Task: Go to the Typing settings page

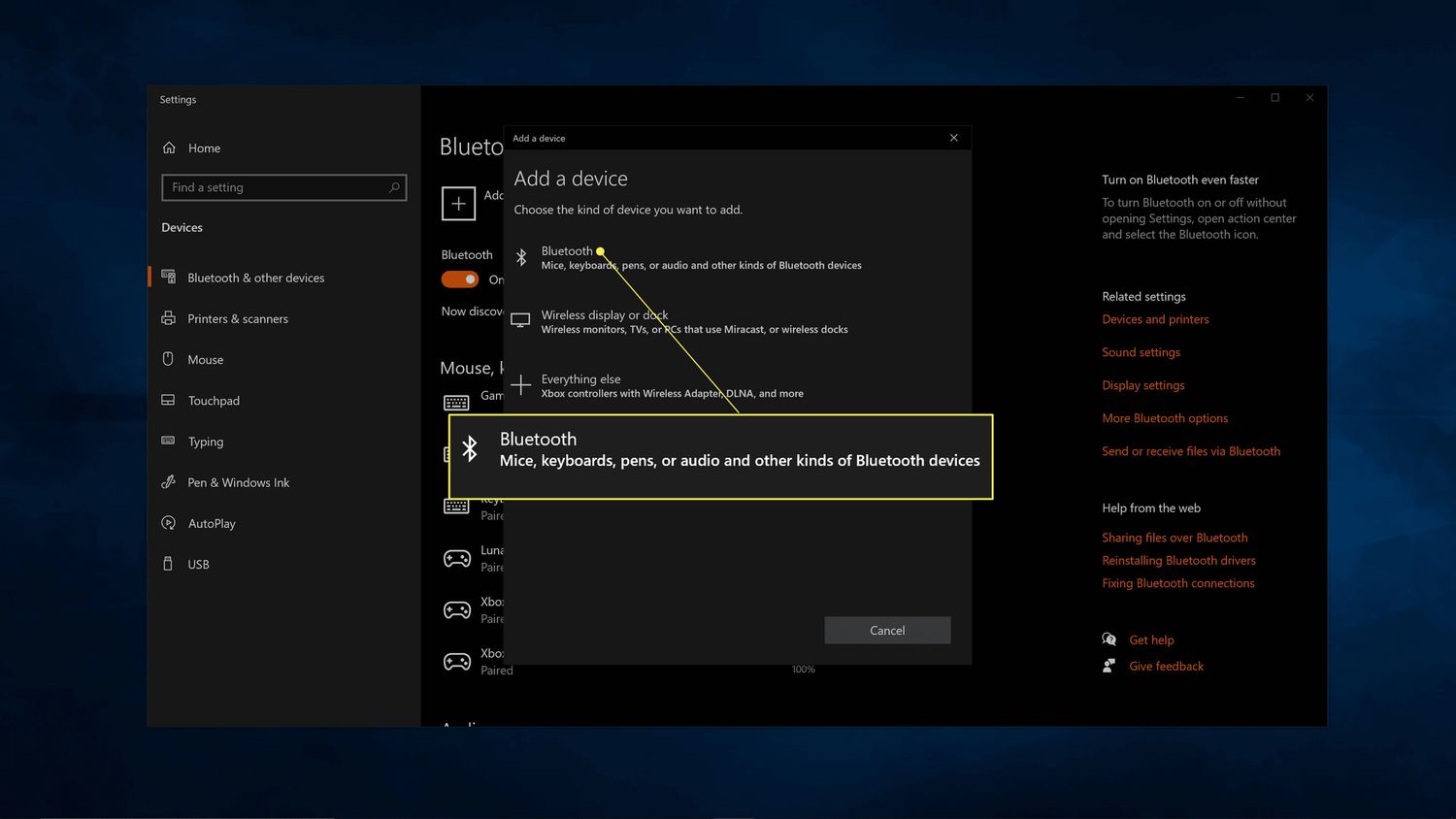Action: [x=205, y=442]
